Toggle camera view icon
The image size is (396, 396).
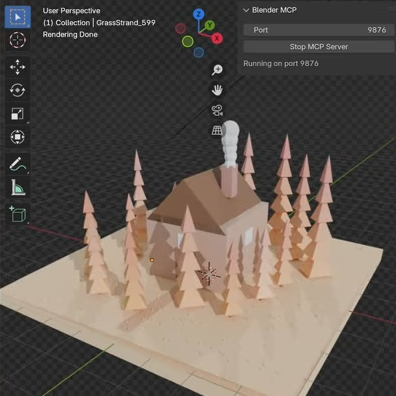pos(217,110)
